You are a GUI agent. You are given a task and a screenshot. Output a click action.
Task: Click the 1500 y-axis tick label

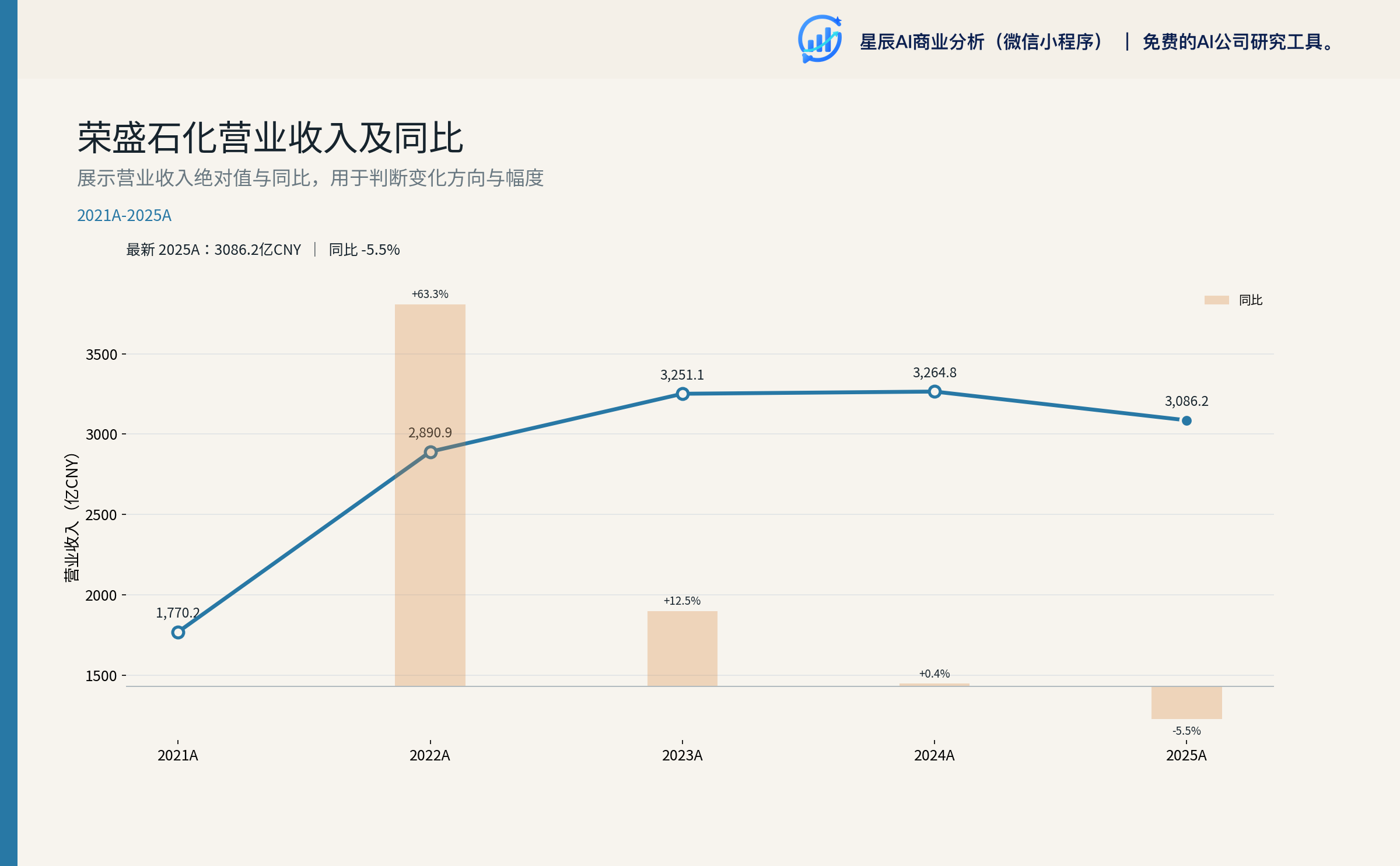coord(101,676)
